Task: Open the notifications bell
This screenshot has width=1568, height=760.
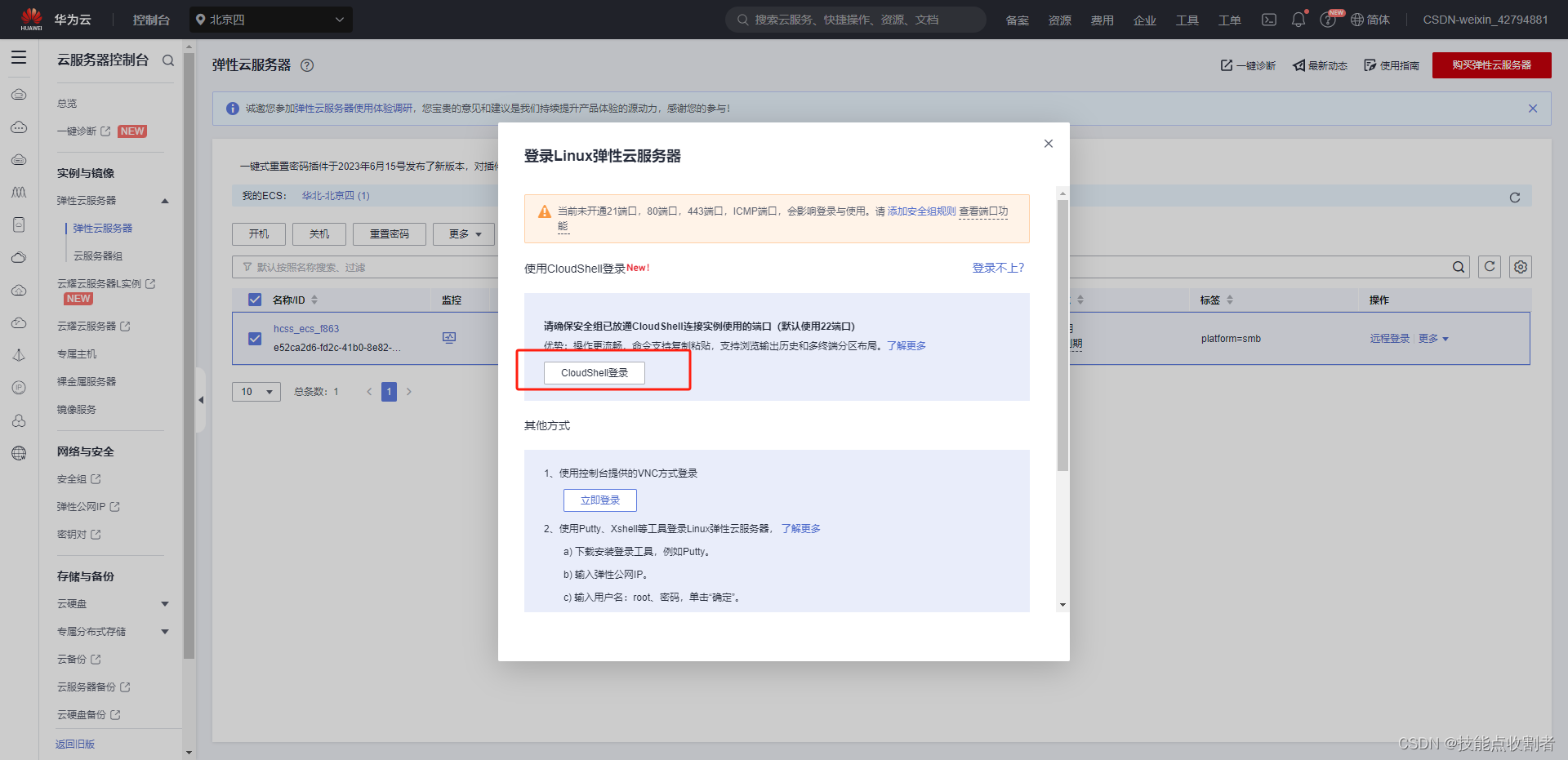Action: pyautogui.click(x=1298, y=20)
